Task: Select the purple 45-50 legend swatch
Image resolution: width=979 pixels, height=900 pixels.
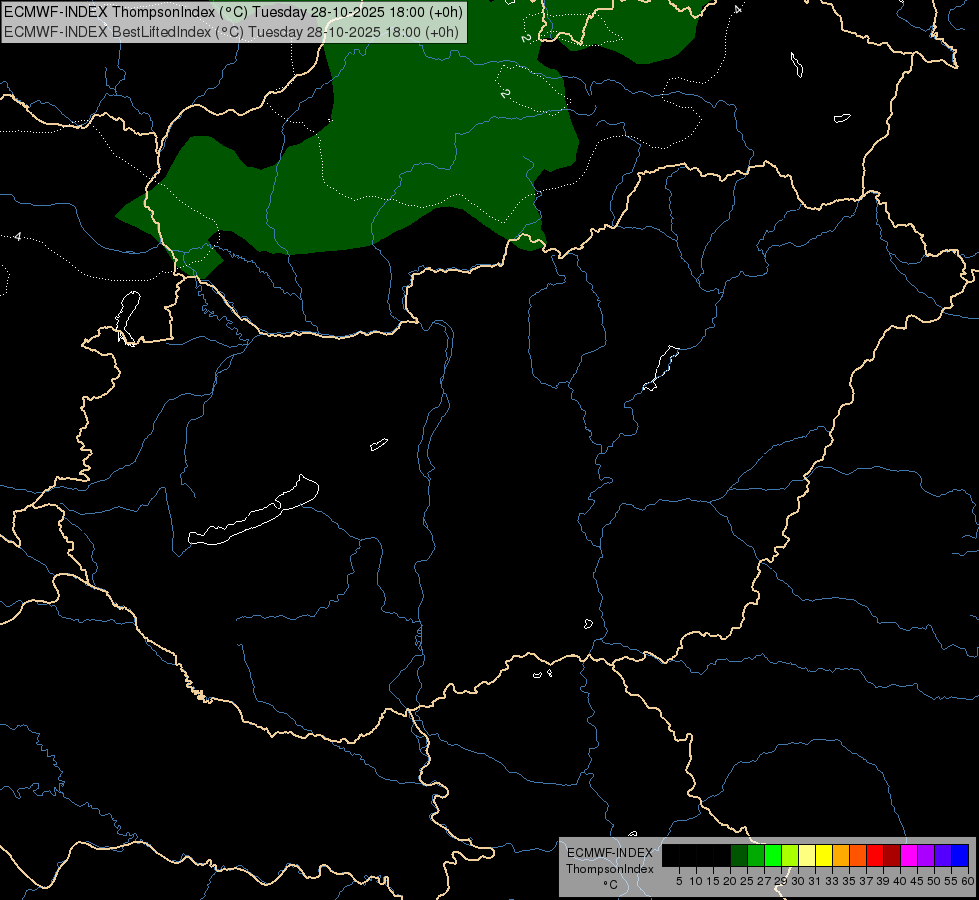Action: tap(926, 855)
